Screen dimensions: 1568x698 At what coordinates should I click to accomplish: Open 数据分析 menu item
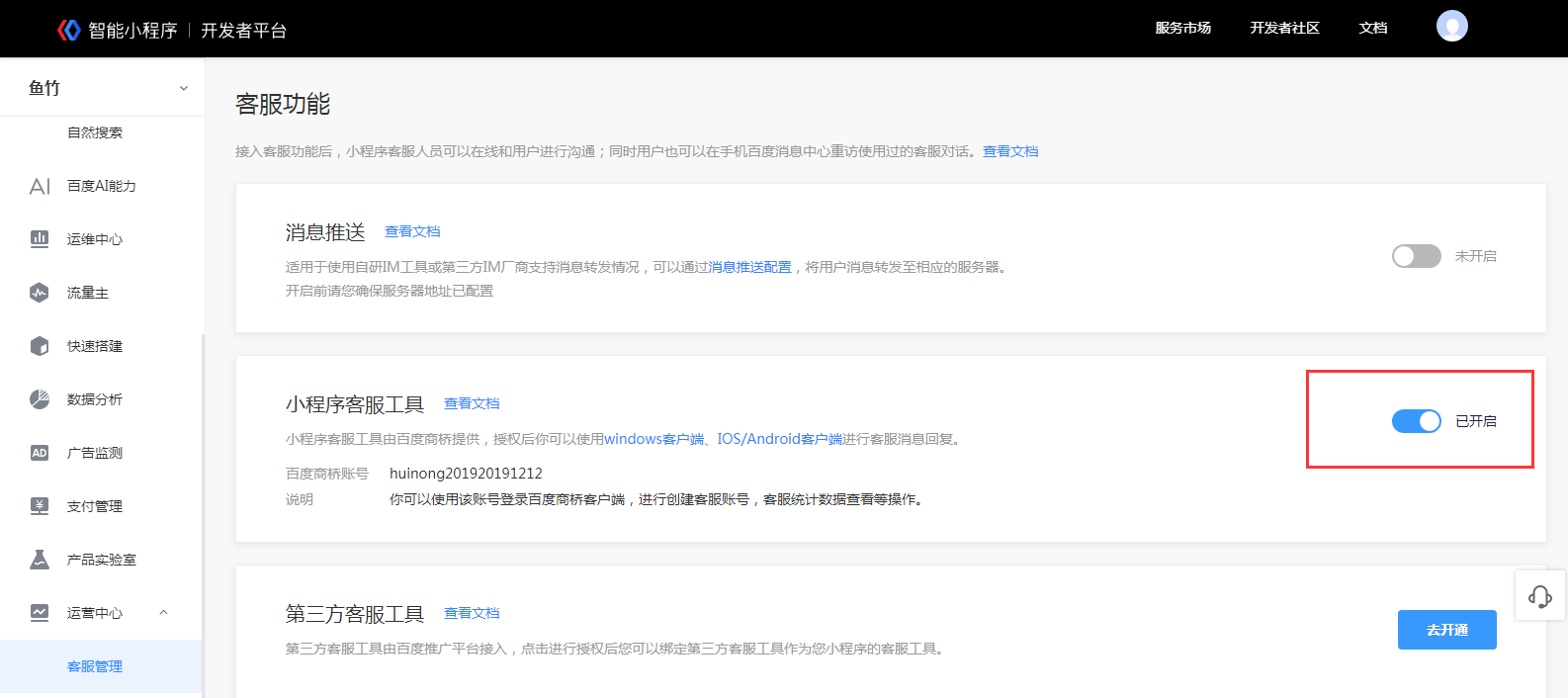(95, 399)
